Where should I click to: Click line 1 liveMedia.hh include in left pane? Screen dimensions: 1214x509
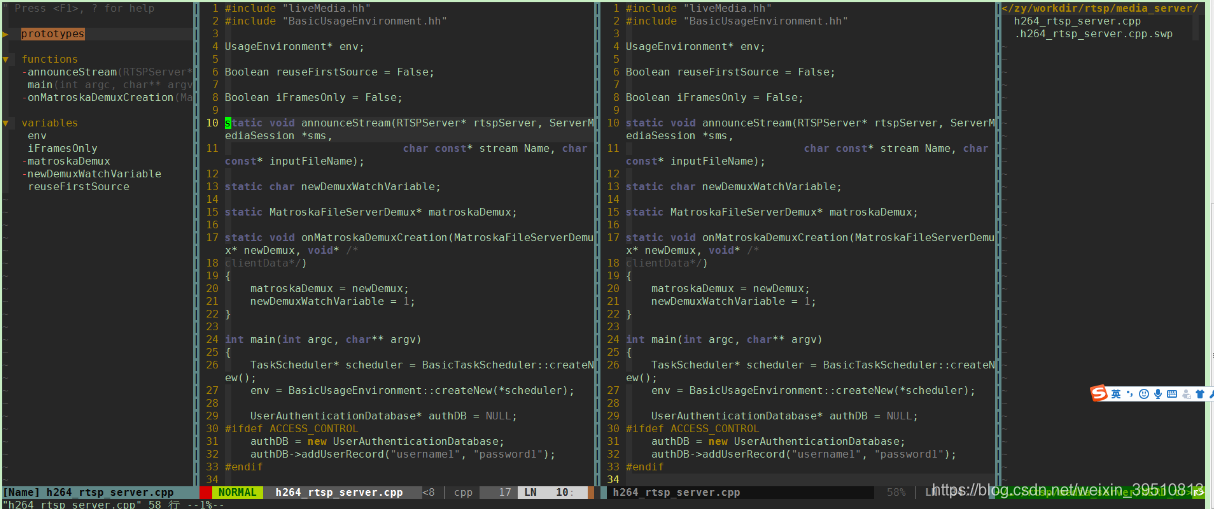click(297, 8)
